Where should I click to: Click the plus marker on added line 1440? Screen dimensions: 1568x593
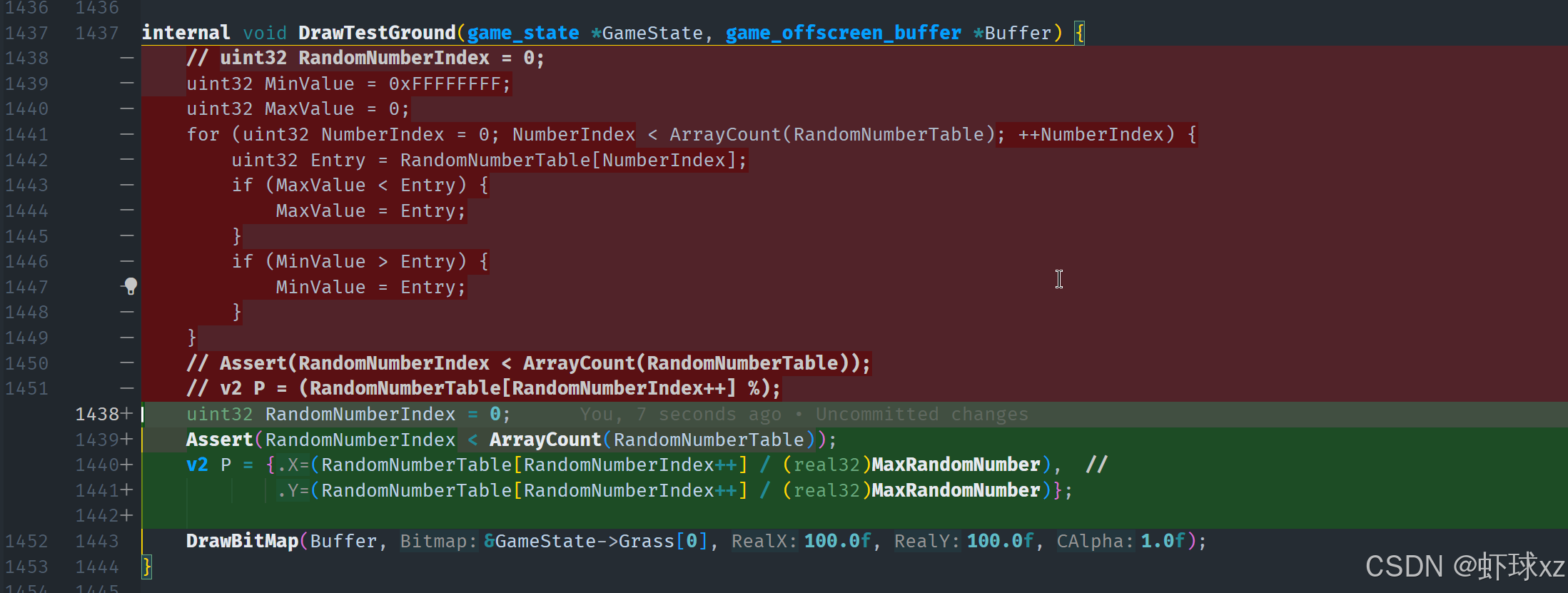coord(127,465)
